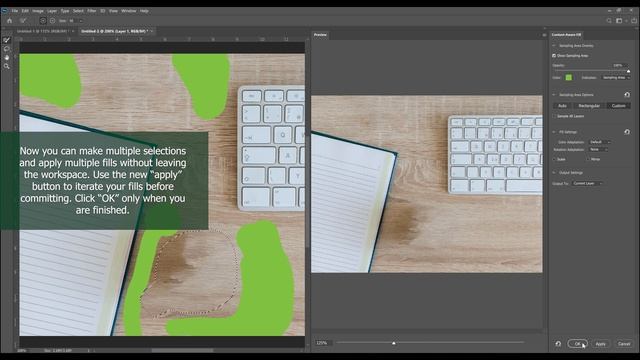Open the Window menu

(129, 11)
